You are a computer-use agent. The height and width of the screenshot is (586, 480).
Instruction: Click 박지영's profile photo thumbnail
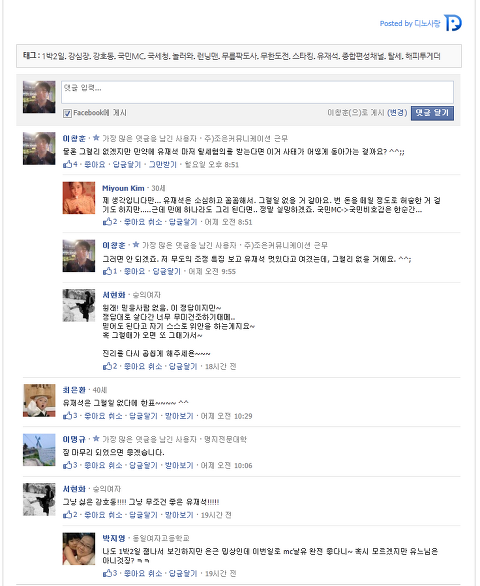point(79,549)
